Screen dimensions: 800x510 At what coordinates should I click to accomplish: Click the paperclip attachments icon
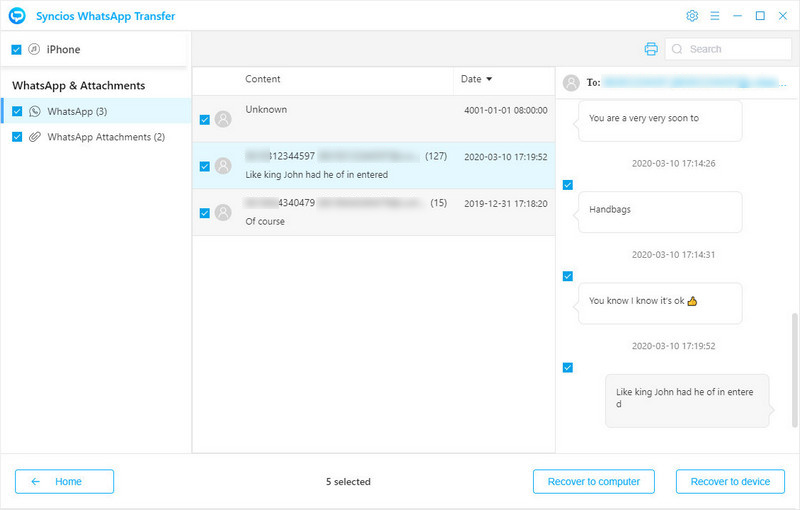coord(35,137)
